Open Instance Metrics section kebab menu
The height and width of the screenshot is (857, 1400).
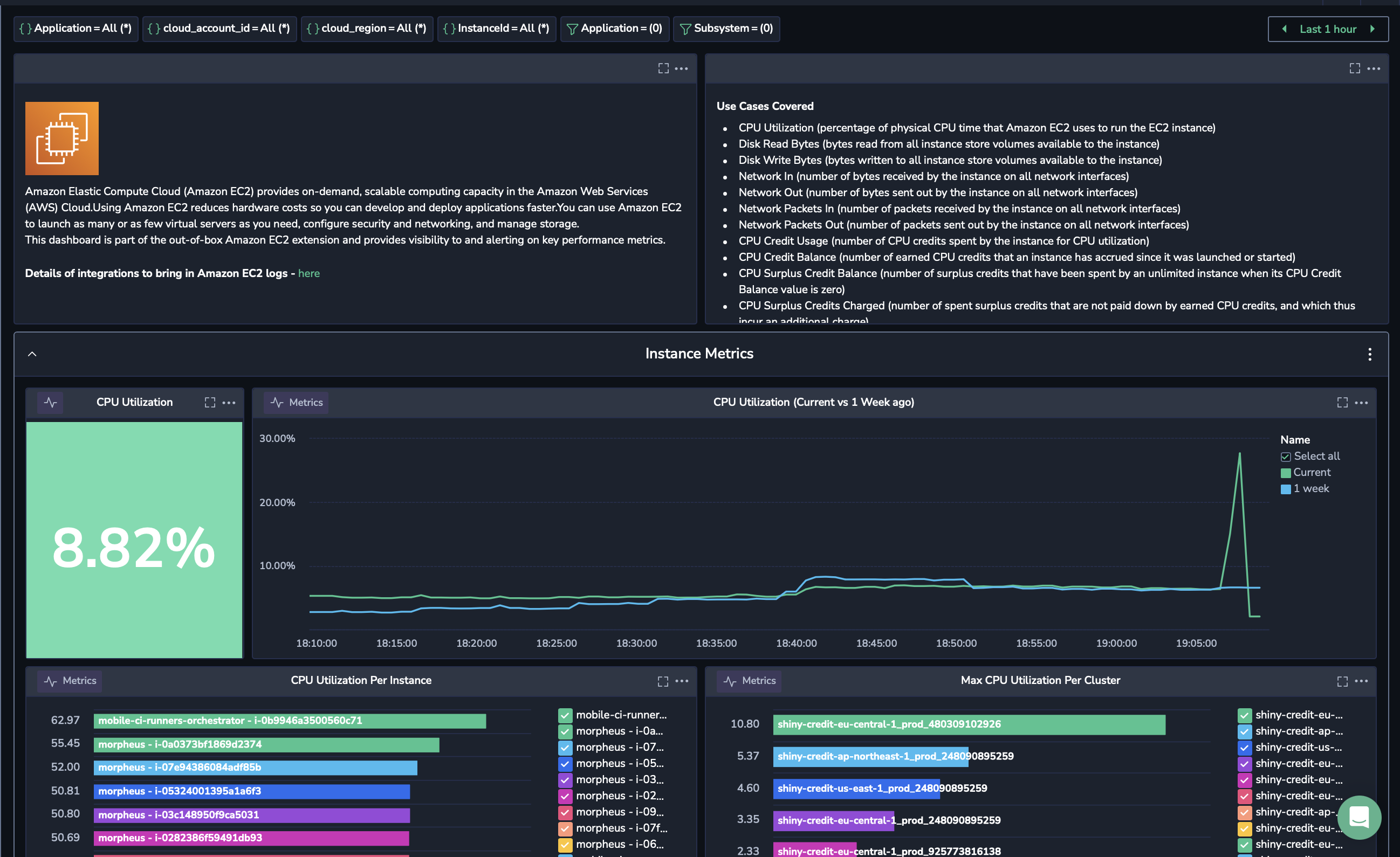pos(1370,354)
